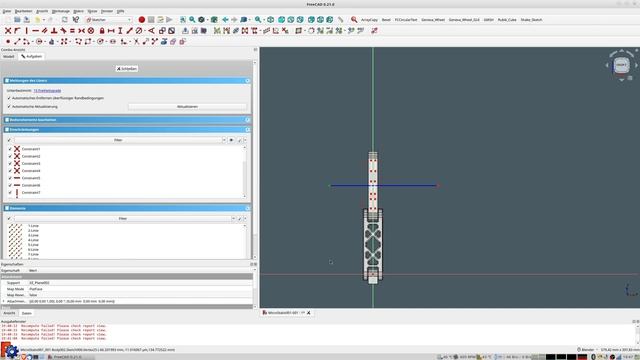
Task: Click the Schließen button
Action: pos(127,69)
